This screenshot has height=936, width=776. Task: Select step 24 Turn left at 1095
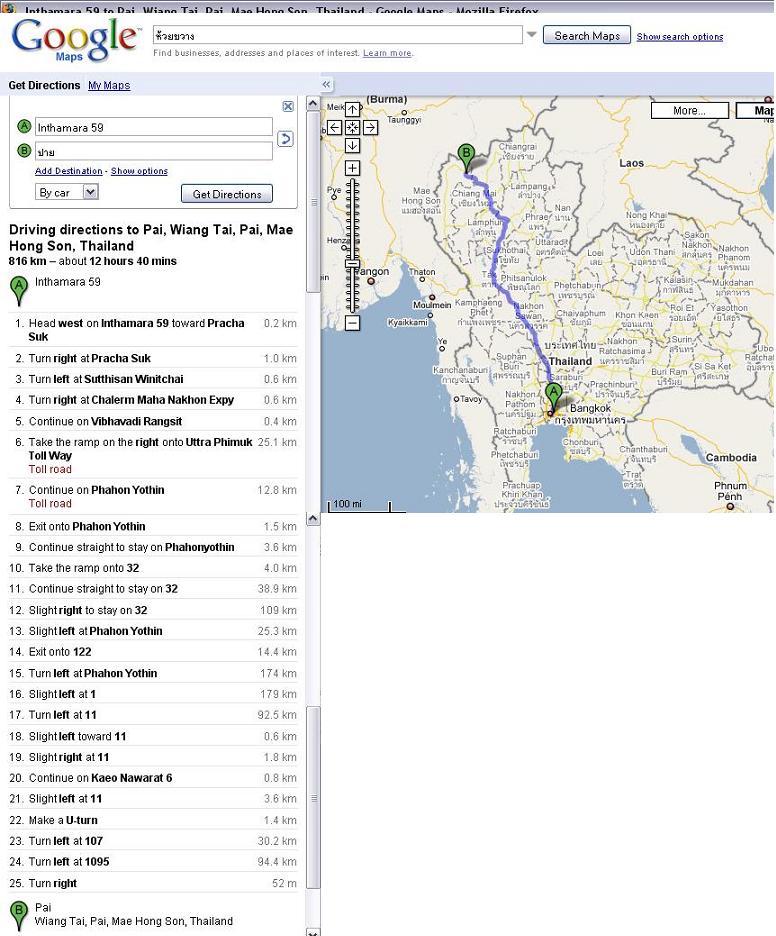click(x=153, y=862)
